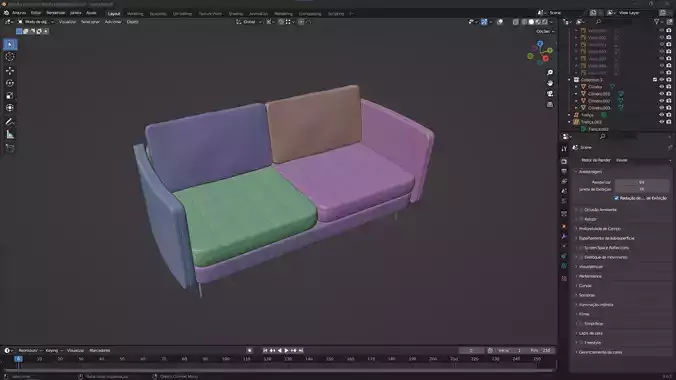Viewport: 676px width, 380px height.
Task: Open the Scene properties tab icon
Action: [x=564, y=191]
